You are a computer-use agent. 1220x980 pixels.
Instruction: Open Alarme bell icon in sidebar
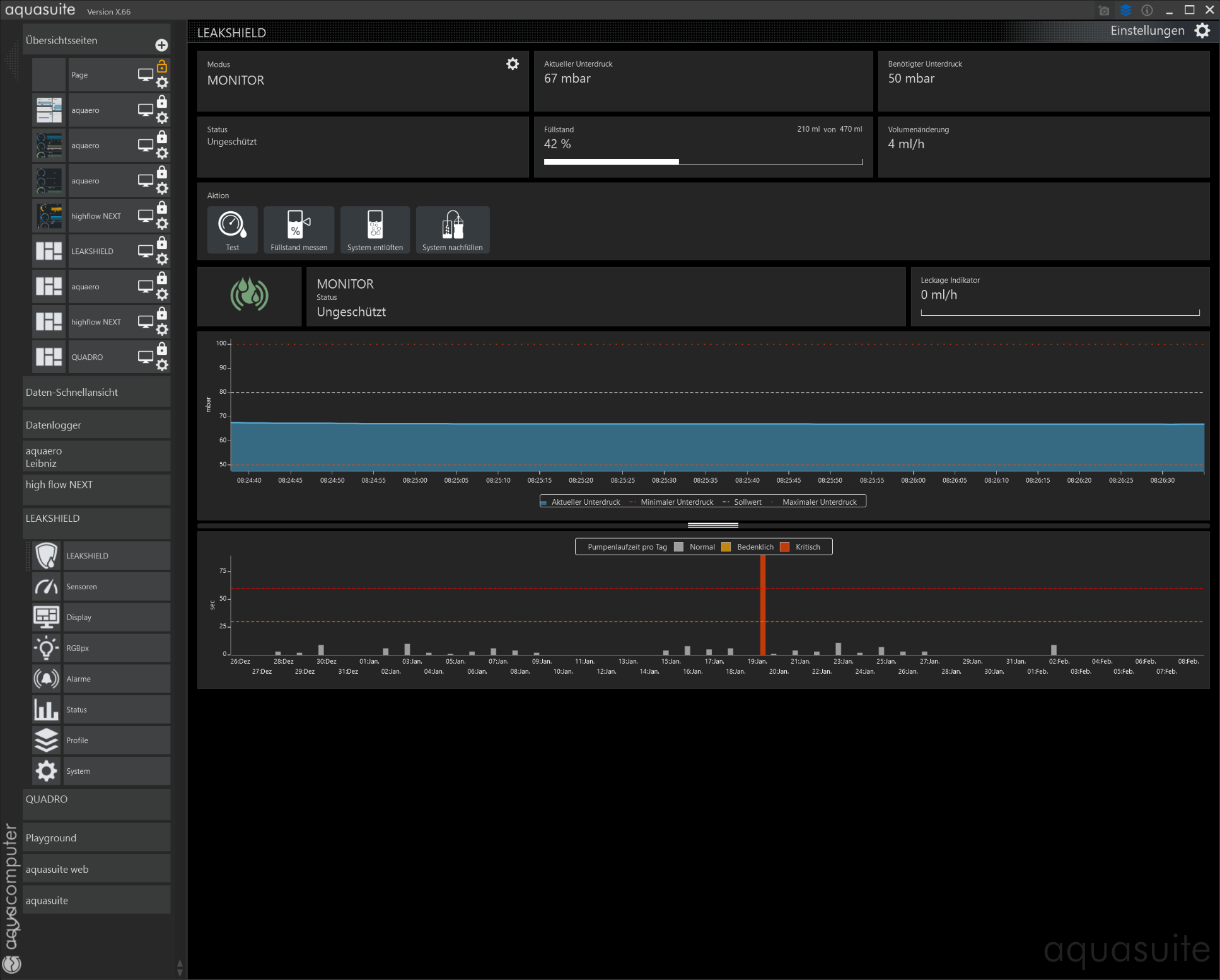coord(46,679)
